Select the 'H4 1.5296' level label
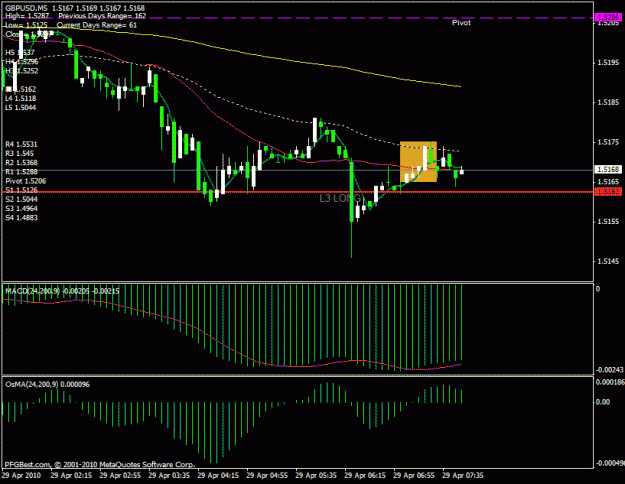Image resolution: width=625 pixels, height=484 pixels. 22,62
